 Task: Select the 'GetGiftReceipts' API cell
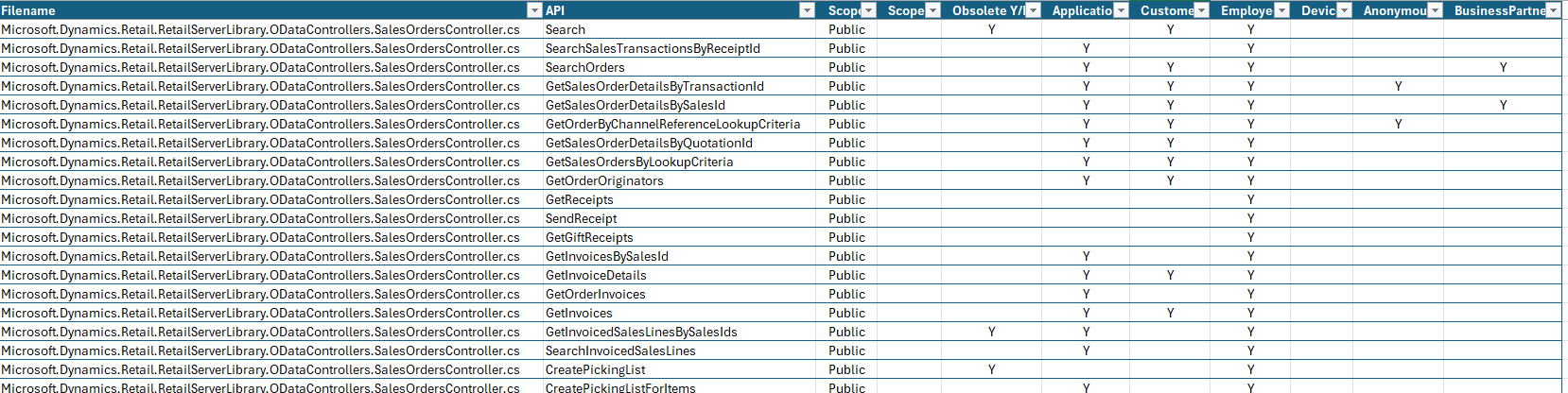coord(679,237)
